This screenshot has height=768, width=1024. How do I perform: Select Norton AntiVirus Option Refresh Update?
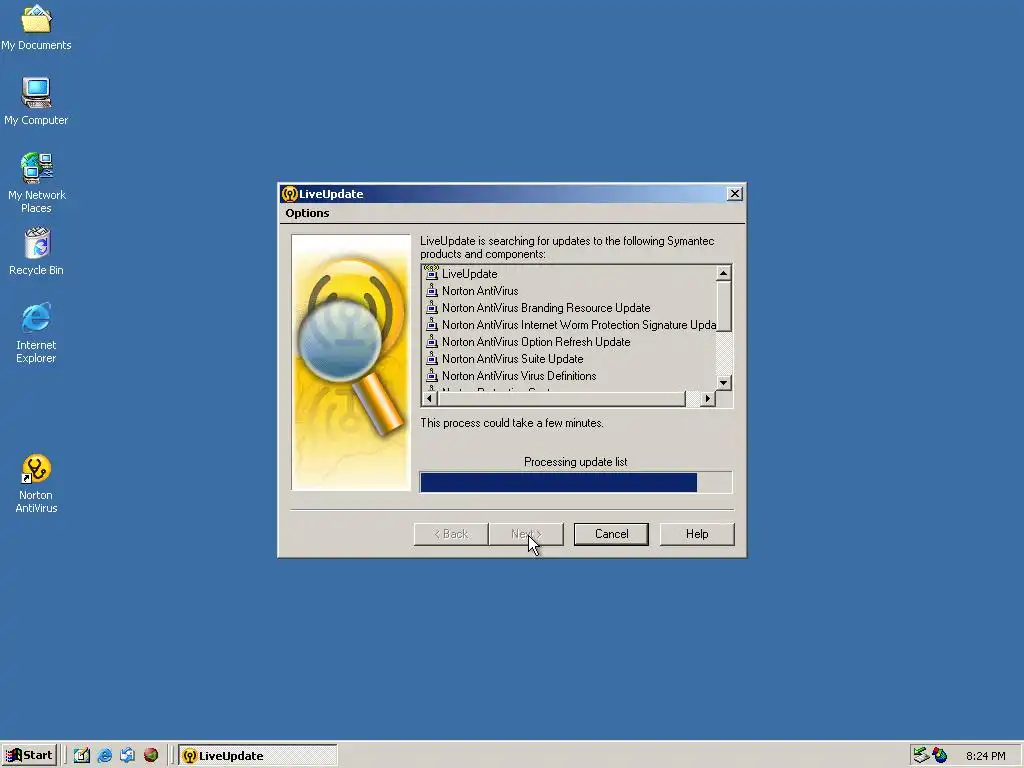536,342
